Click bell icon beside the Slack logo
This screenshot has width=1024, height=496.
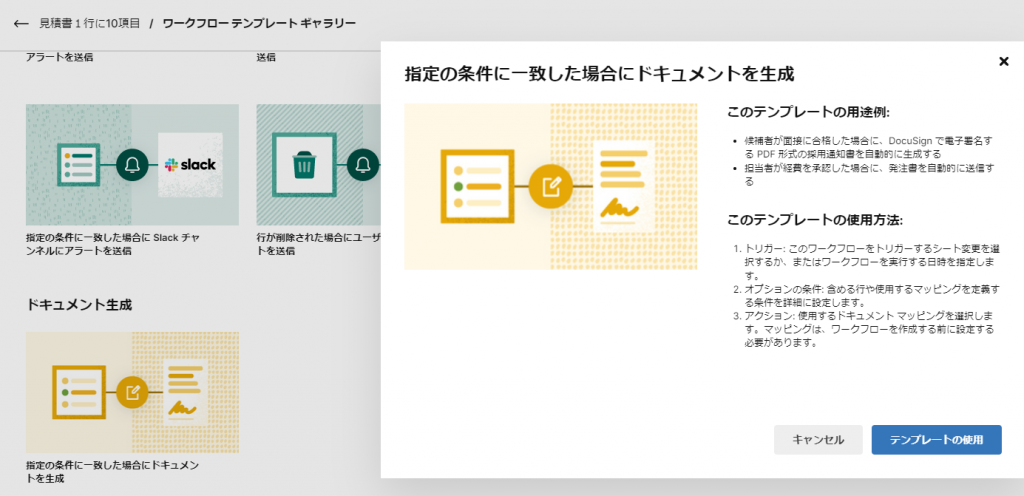[x=133, y=165]
